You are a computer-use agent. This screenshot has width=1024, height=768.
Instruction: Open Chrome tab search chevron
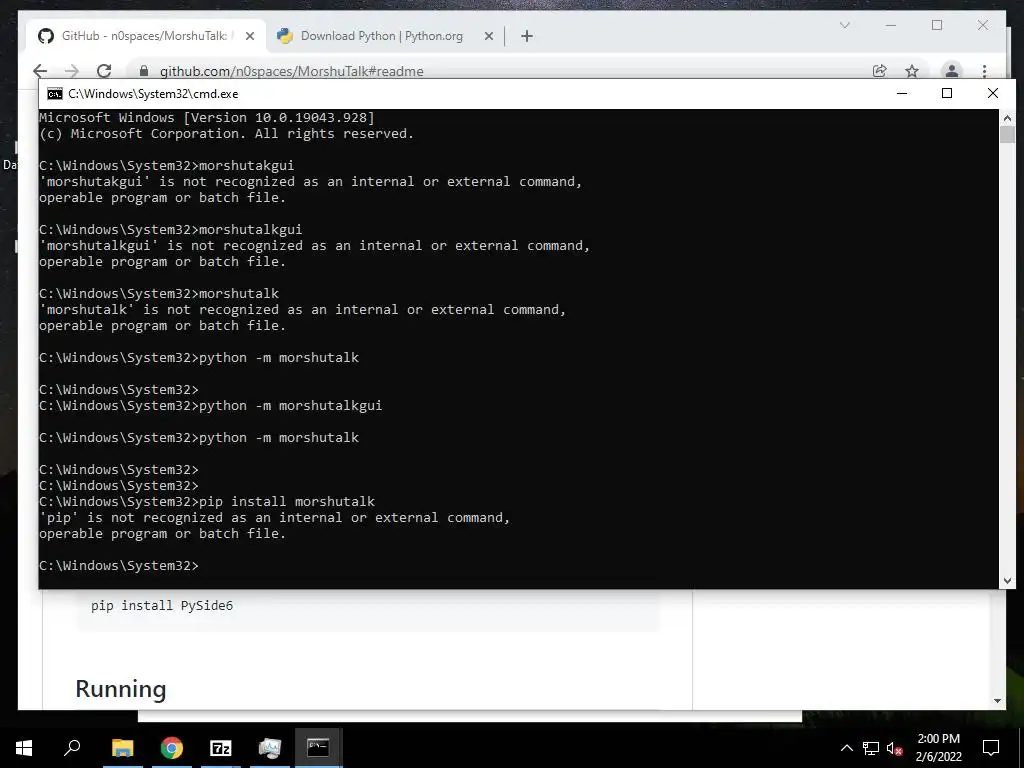coord(844,25)
